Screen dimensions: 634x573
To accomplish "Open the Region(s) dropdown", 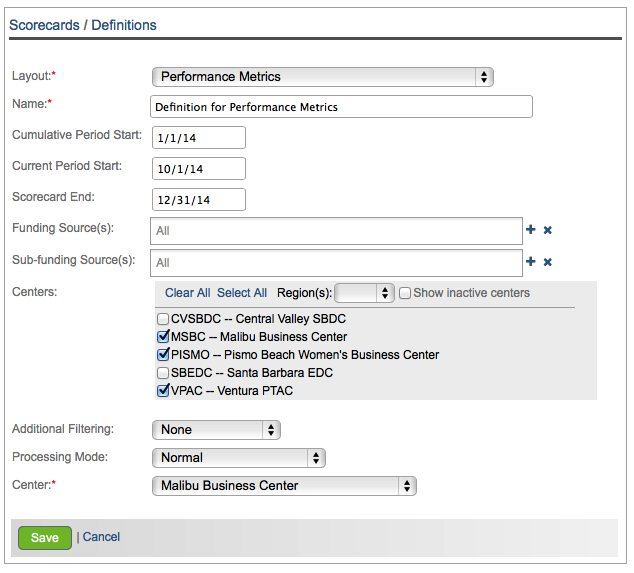I will (365, 293).
